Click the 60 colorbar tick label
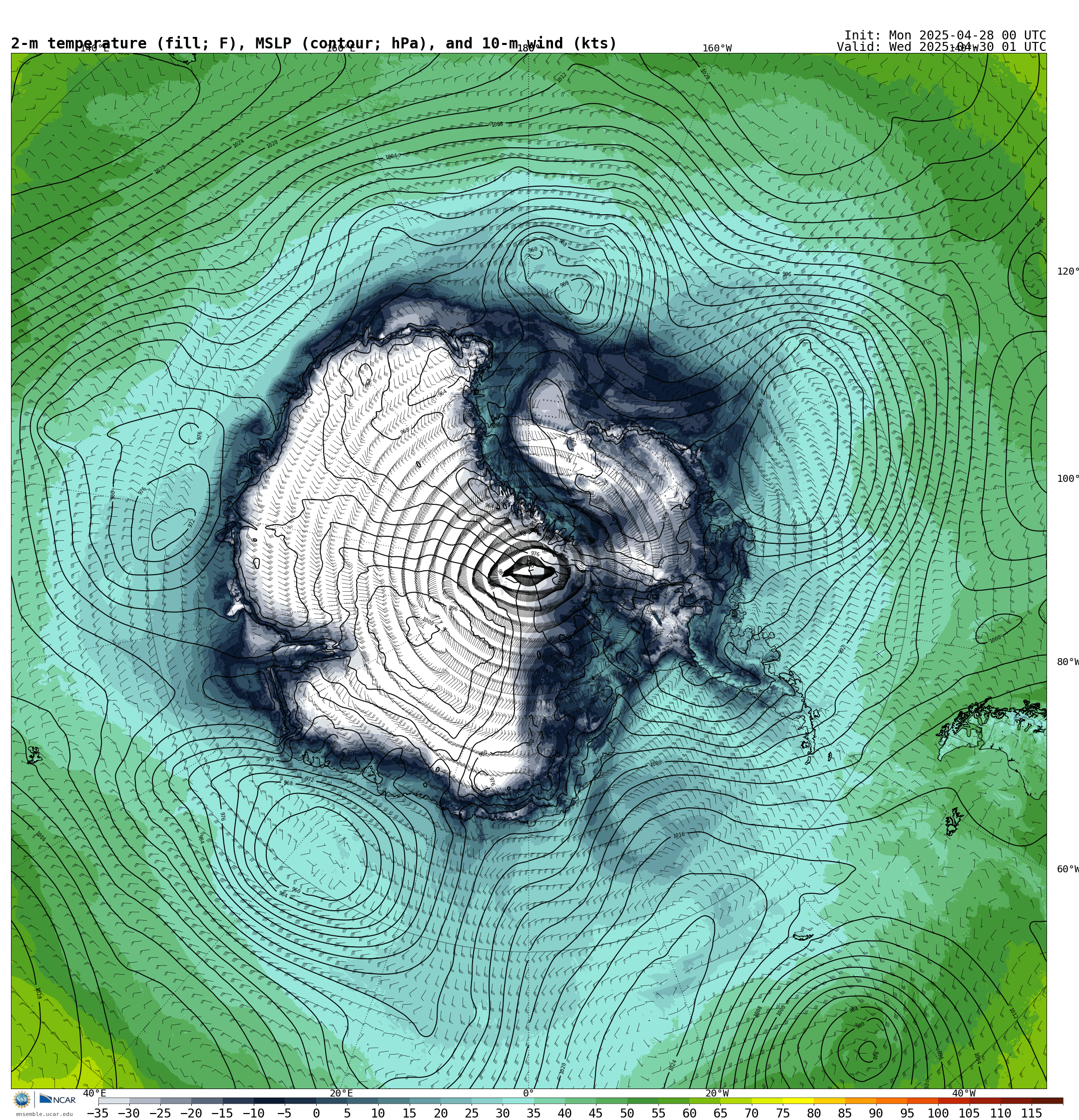The width and height of the screenshot is (1079, 1120). [689, 1113]
